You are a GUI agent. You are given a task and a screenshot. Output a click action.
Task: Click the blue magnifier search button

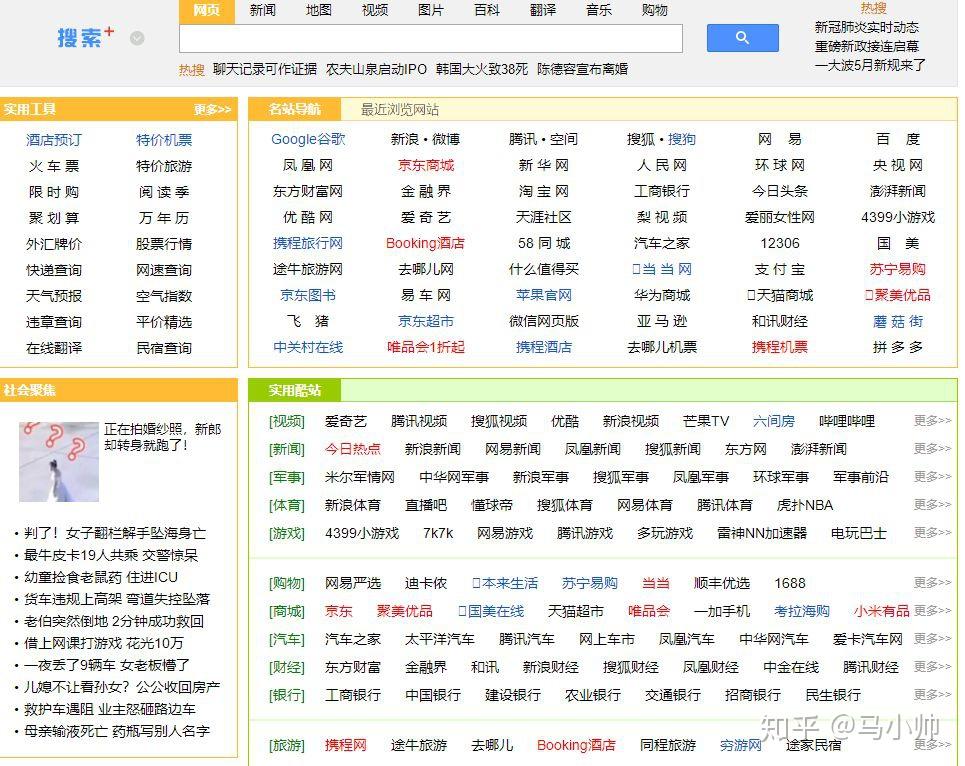(742, 38)
